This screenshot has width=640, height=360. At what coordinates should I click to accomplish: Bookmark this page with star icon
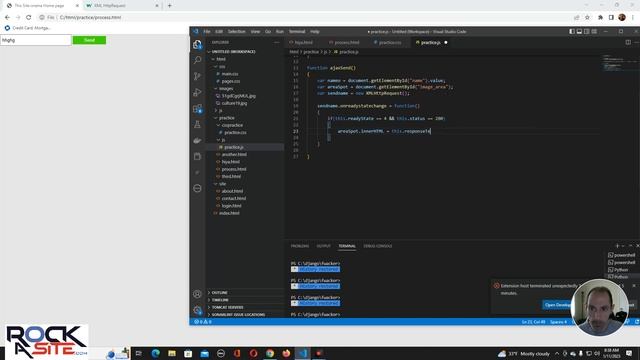(587, 17)
